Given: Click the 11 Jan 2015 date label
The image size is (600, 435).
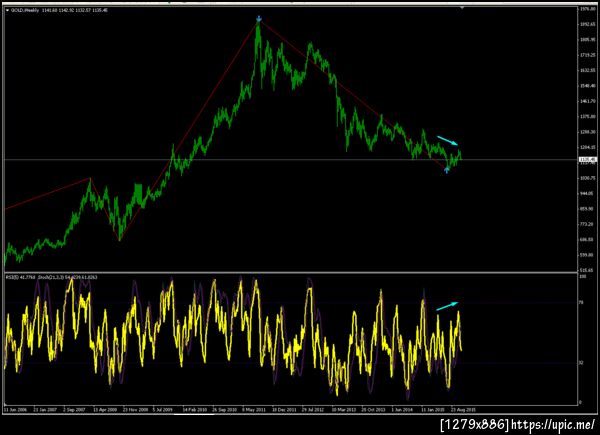Looking at the screenshot, I should (433, 410).
